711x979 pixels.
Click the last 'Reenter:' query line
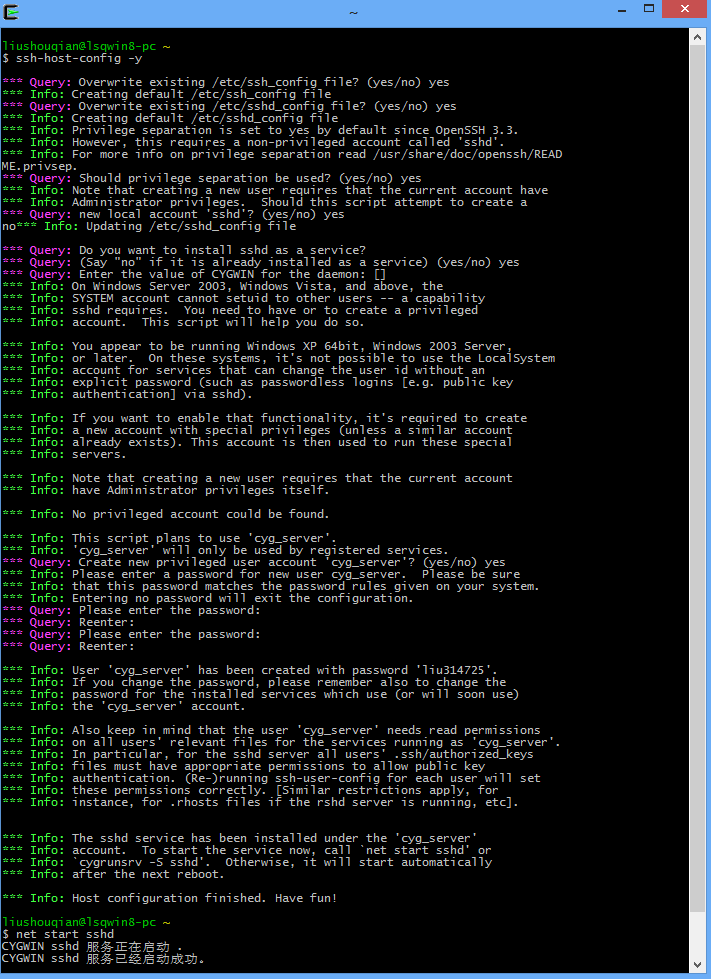point(68,646)
